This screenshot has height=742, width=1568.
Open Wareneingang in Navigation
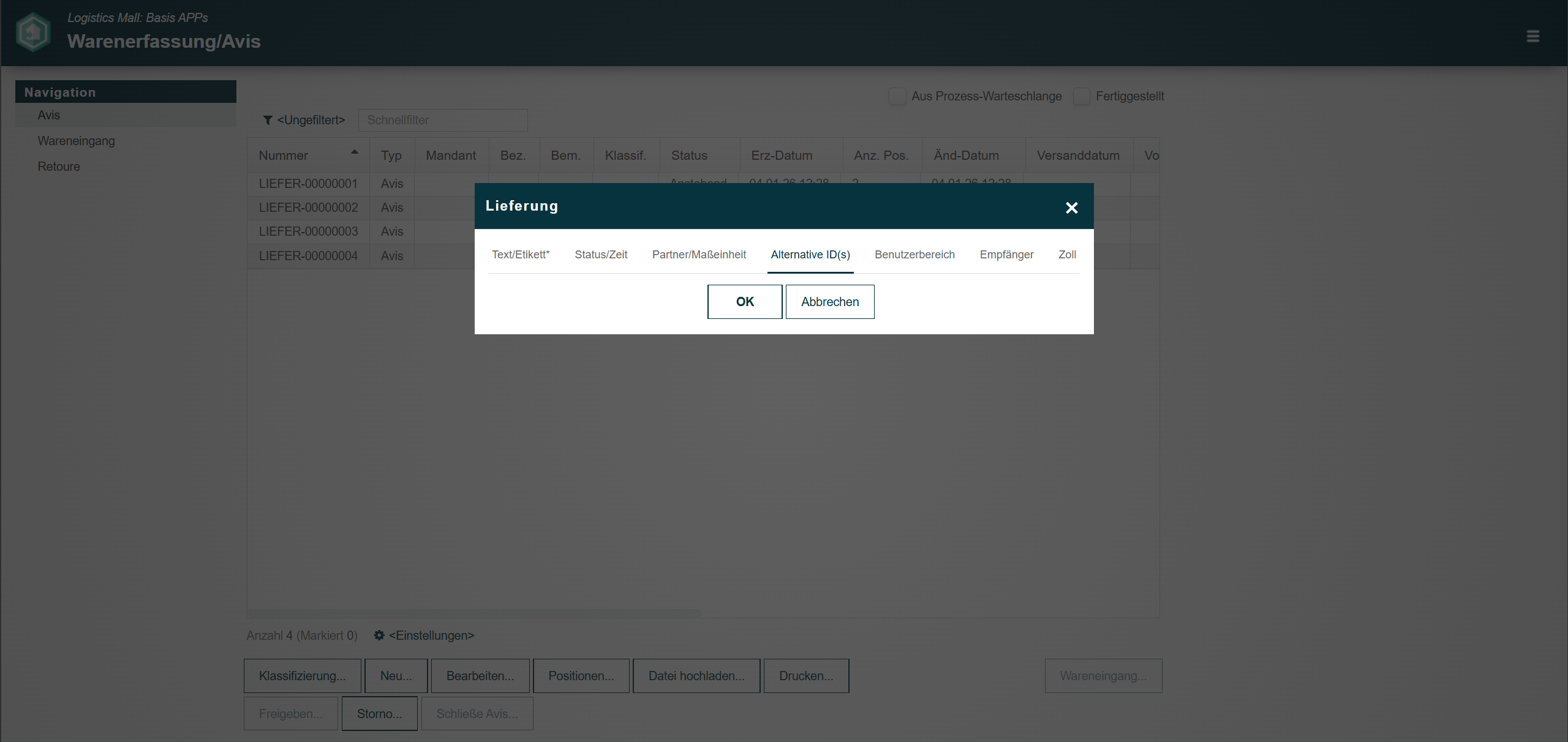[x=126, y=141]
